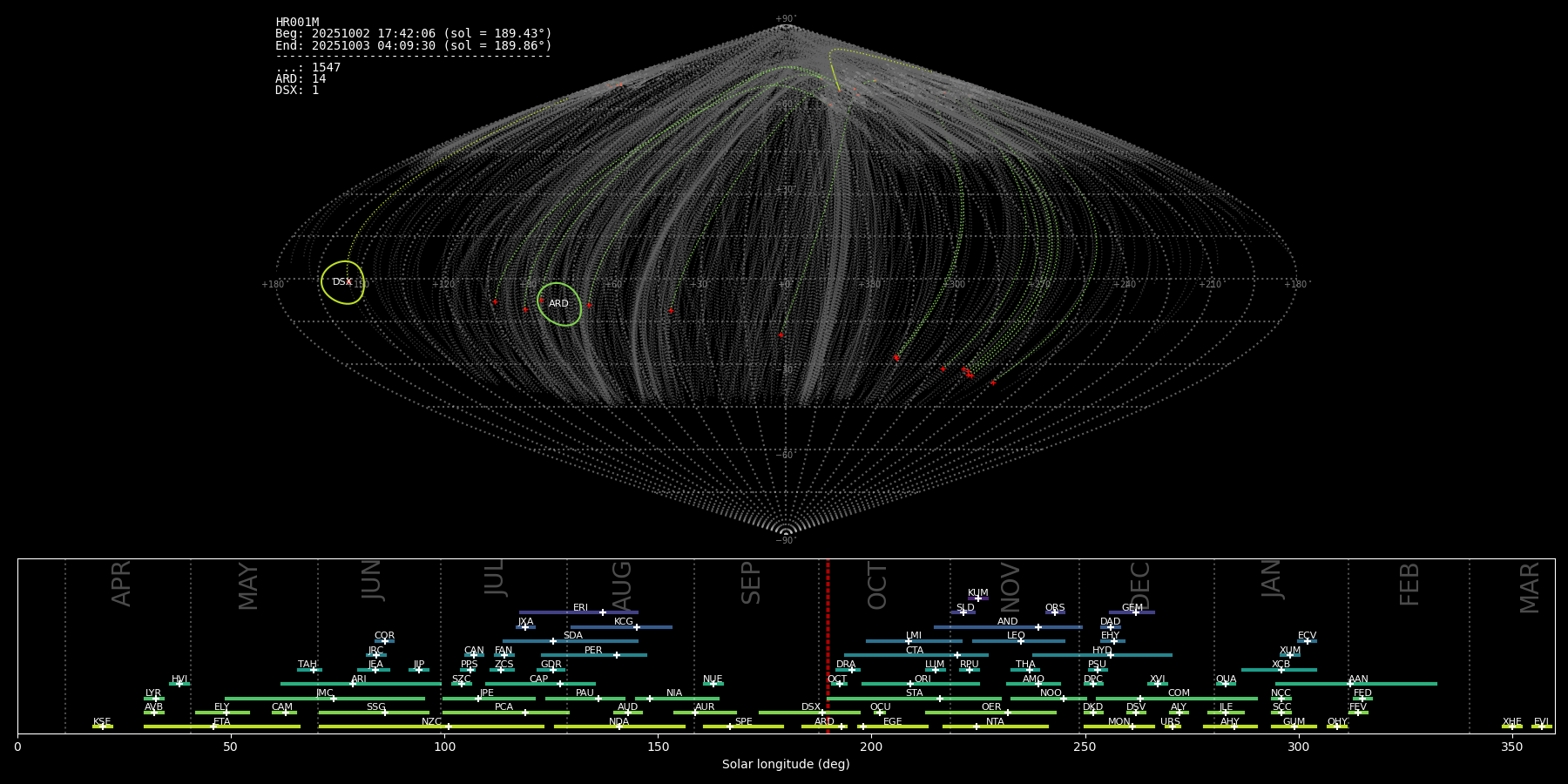The image size is (1568, 784).
Task: Click the 'Solar longitude (deg)' axis label
Action: 786,764
